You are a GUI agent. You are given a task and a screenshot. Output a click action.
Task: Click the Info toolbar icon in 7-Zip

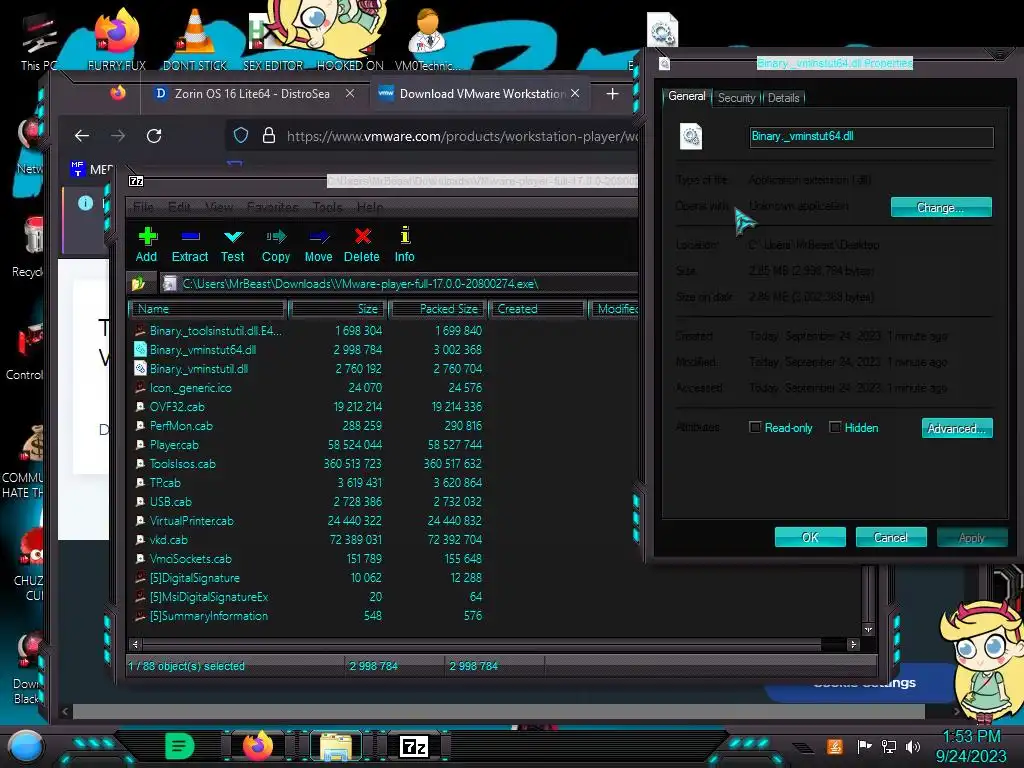(404, 245)
